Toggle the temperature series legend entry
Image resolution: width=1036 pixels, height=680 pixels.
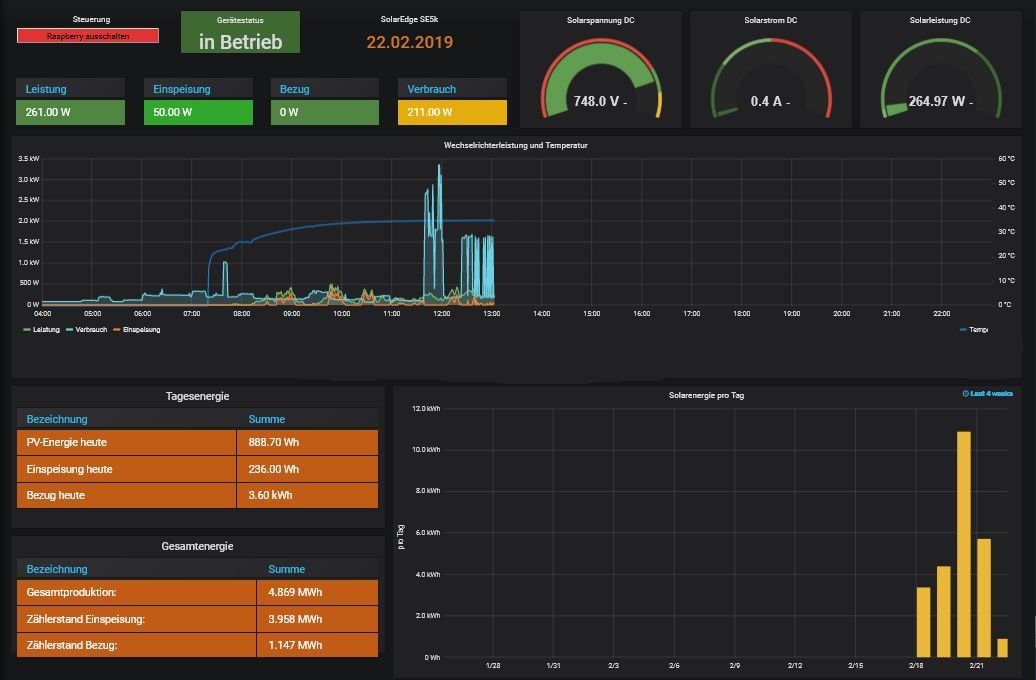[x=974, y=329]
